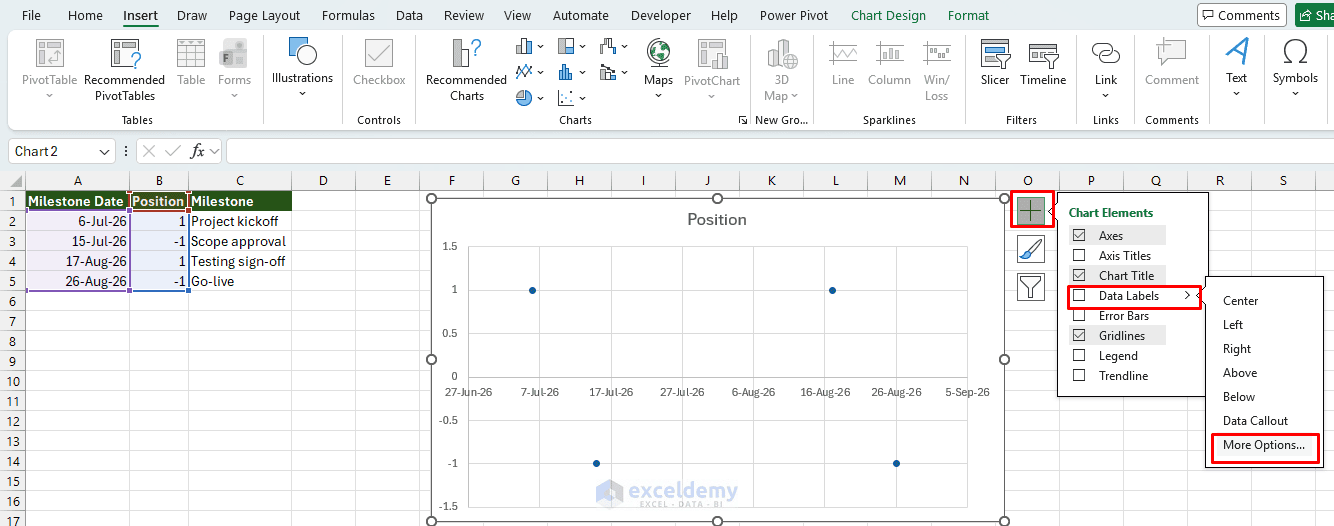Viewport: 1334px width, 526px height.
Task: Click the Chart Elements plus button
Action: click(x=1031, y=210)
